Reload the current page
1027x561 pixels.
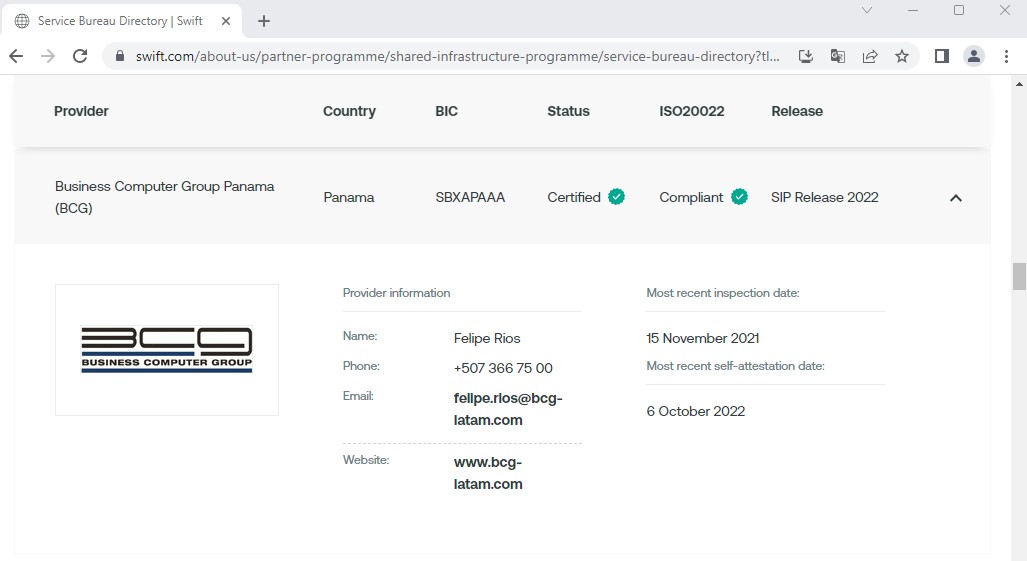tap(80, 56)
